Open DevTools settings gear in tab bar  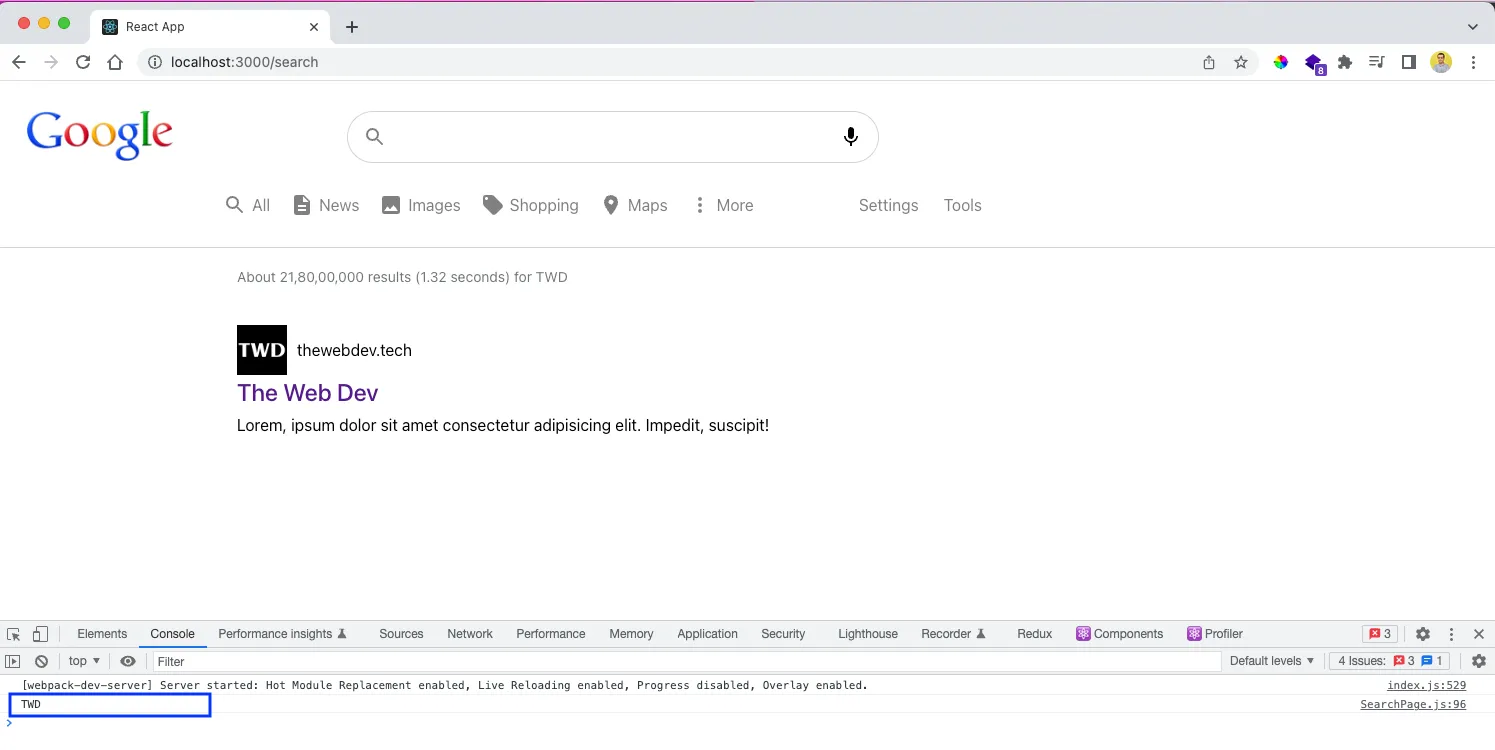point(1423,634)
